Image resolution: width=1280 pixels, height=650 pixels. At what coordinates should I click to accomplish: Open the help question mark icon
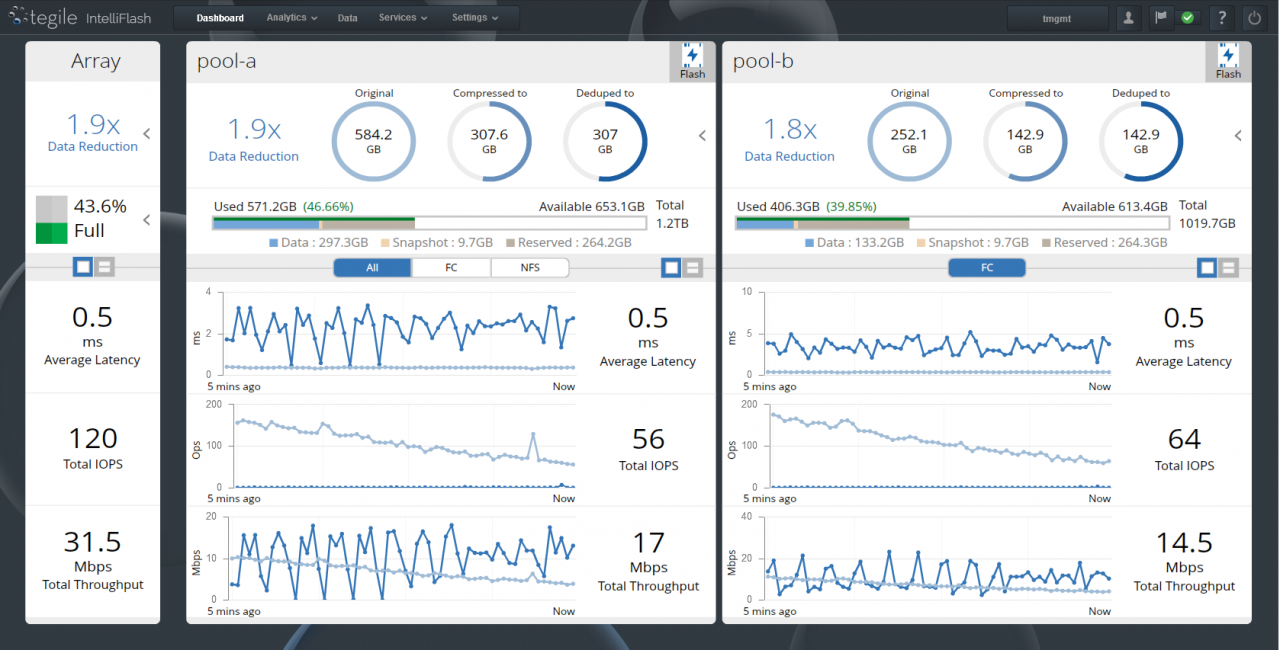(x=1221, y=18)
